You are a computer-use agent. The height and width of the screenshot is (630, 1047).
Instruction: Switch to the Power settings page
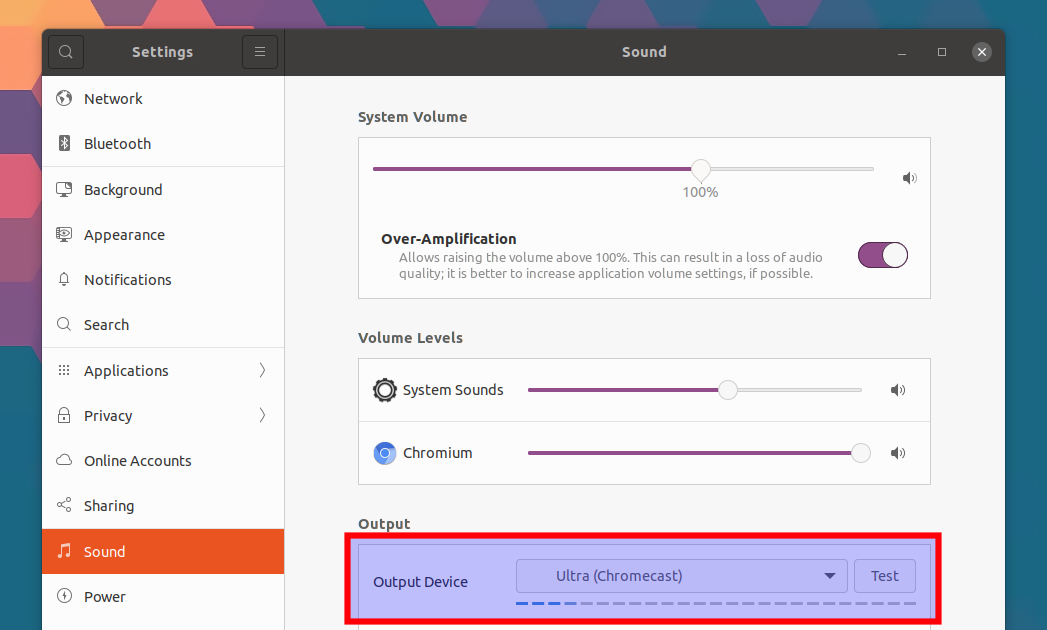[x=104, y=596]
